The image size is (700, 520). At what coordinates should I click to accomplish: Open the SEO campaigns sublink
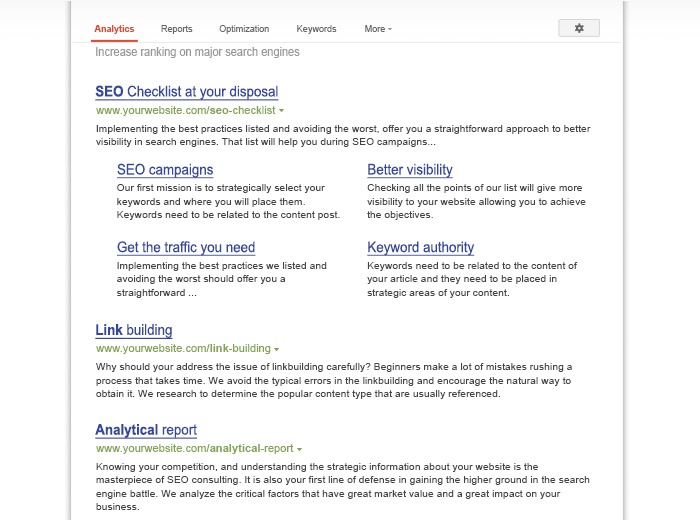[165, 170]
